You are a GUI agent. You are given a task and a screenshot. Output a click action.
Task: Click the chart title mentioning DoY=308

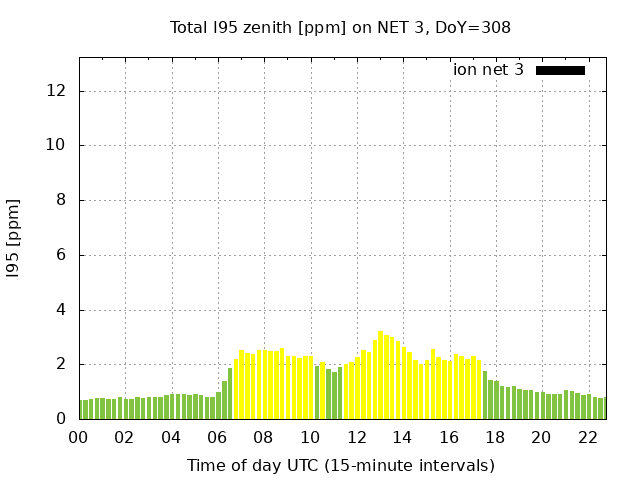tap(340, 27)
